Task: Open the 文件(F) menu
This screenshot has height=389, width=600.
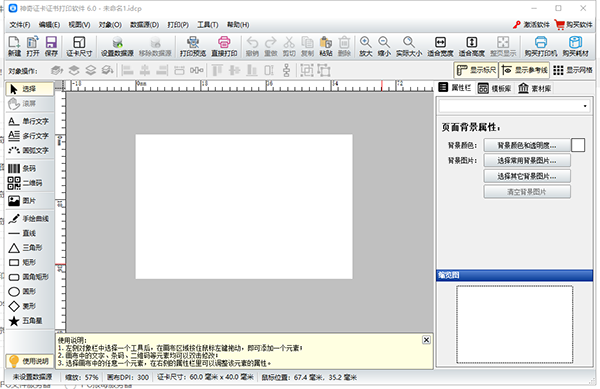Action: (20, 25)
